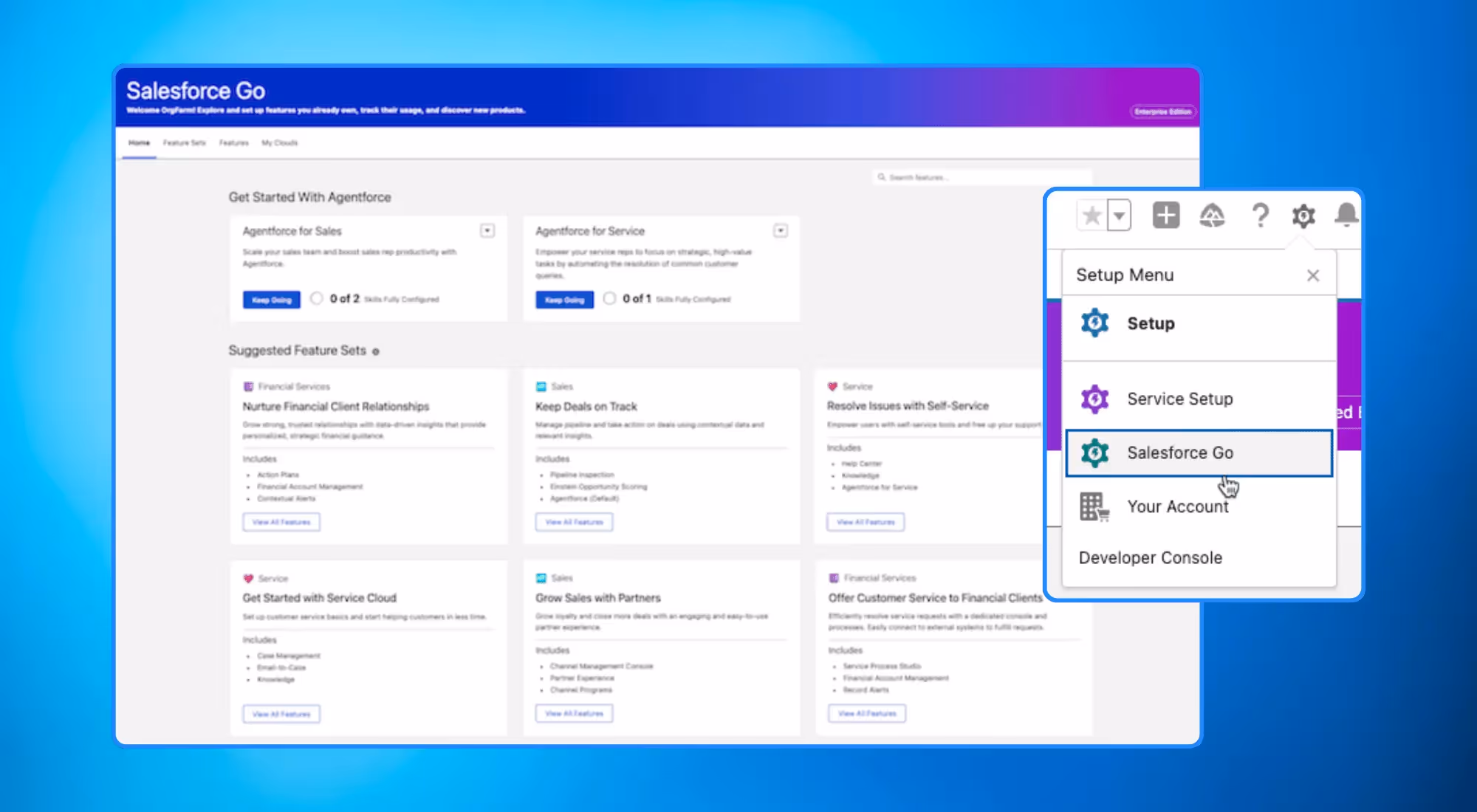View All Features for Get Started with Service Cloud
Viewport: 1477px width, 812px height.
pos(281,714)
